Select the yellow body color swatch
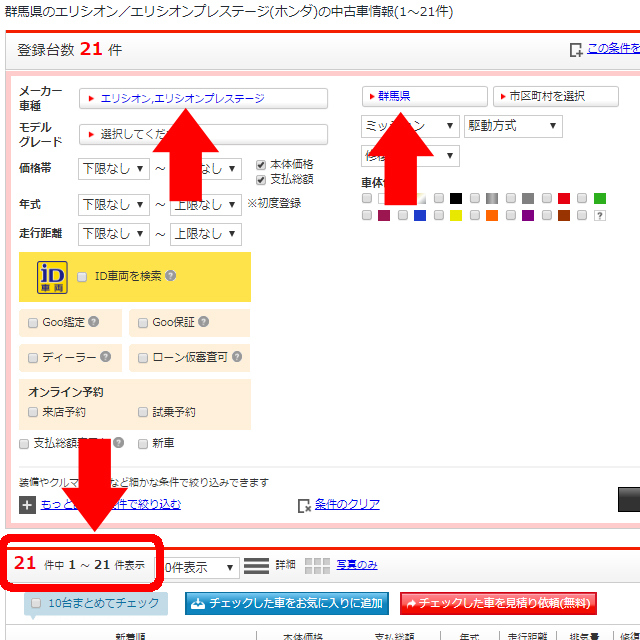 [x=456, y=216]
